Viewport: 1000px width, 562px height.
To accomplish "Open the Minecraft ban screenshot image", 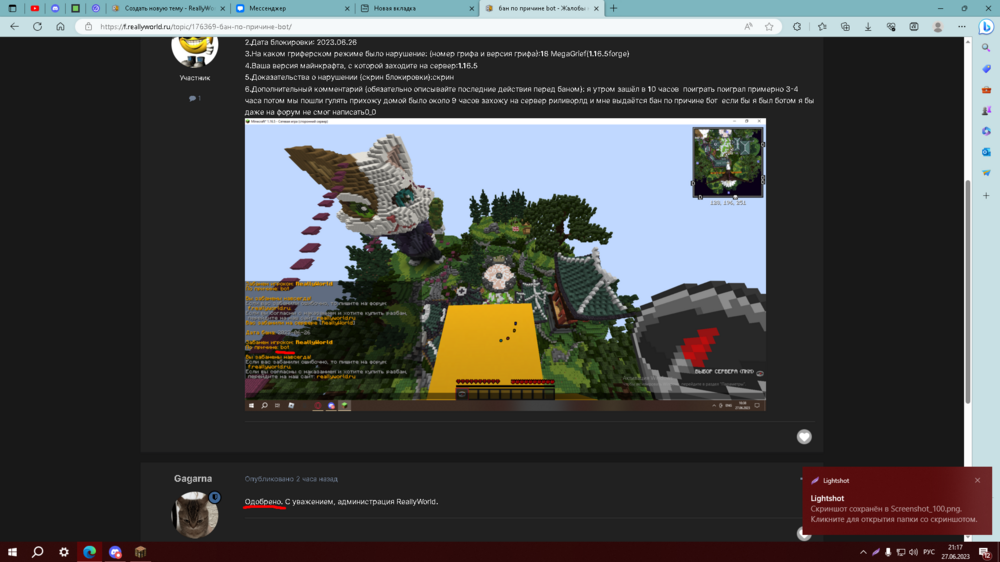I will coord(505,264).
